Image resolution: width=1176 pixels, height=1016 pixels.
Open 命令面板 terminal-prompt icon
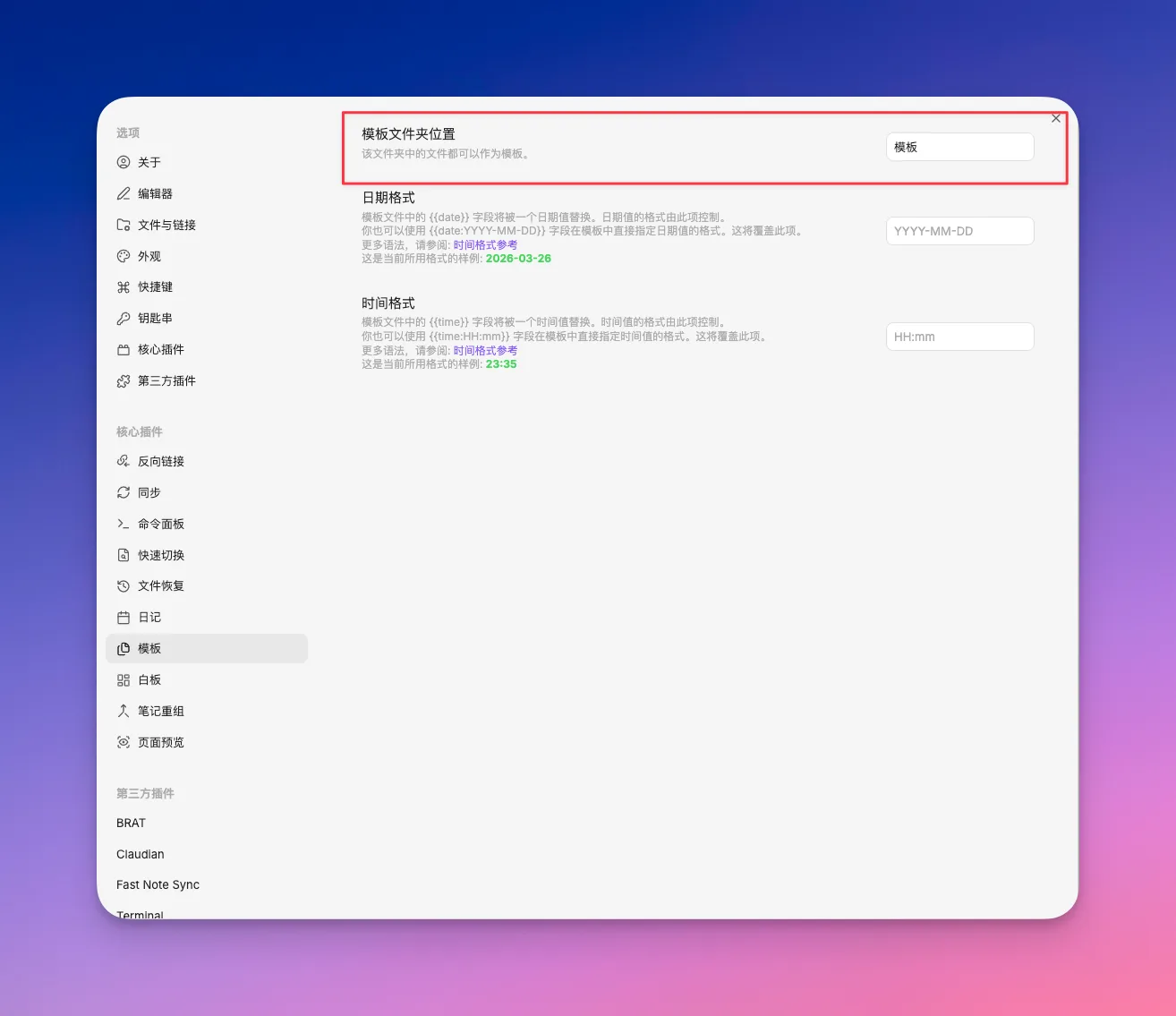[x=124, y=524]
